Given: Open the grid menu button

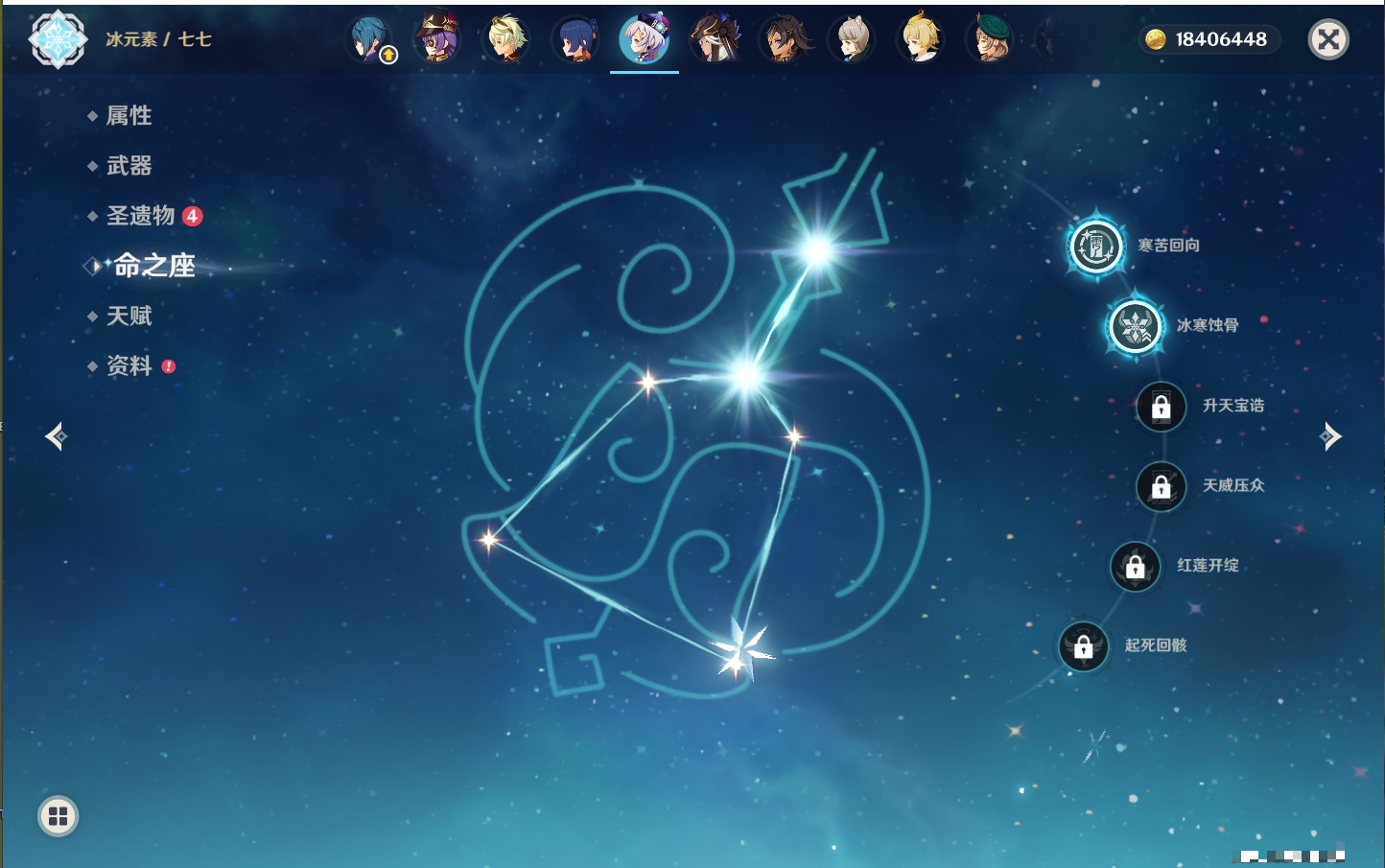Looking at the screenshot, I should [58, 816].
